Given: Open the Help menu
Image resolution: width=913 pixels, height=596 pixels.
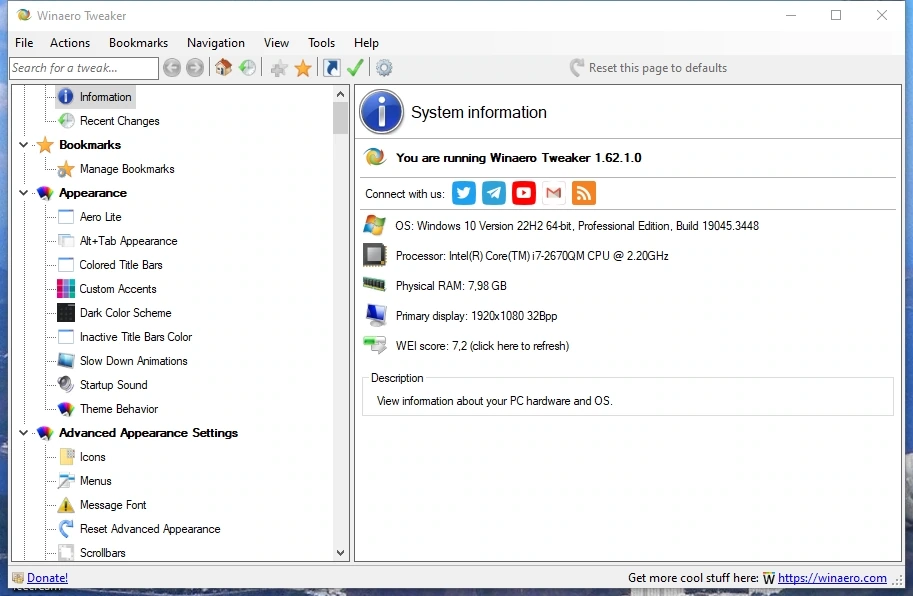Looking at the screenshot, I should pyautogui.click(x=366, y=42).
